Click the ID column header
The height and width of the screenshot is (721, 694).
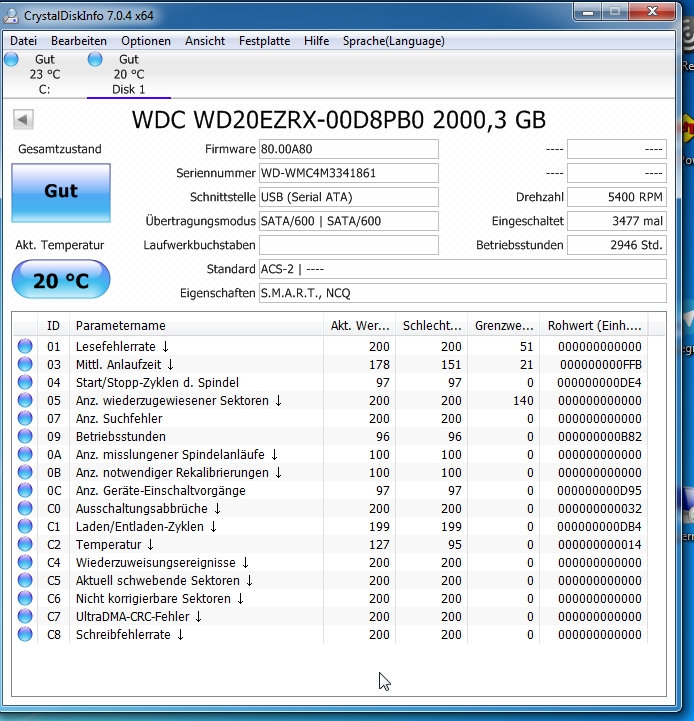click(53, 326)
